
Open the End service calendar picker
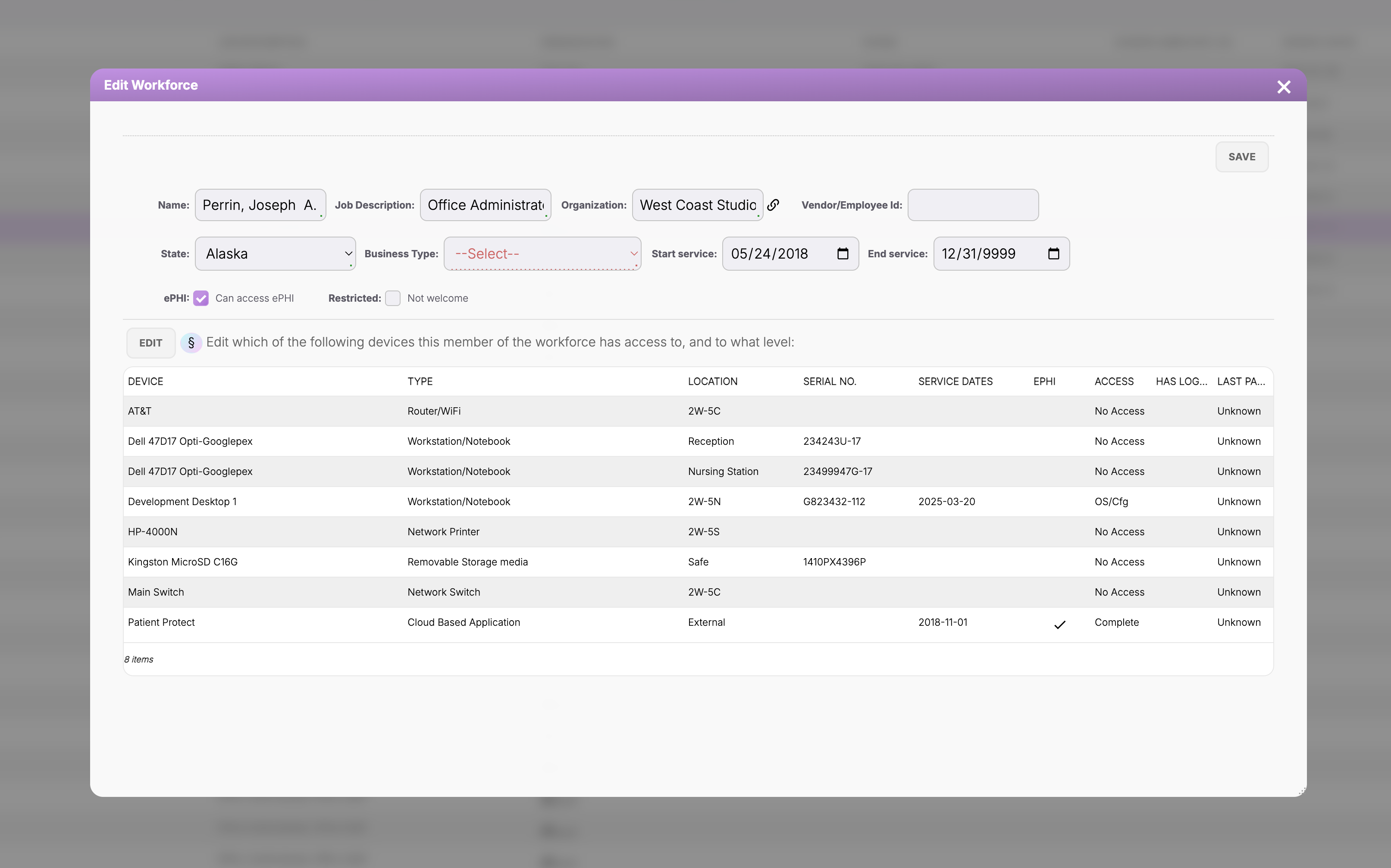tap(1053, 254)
